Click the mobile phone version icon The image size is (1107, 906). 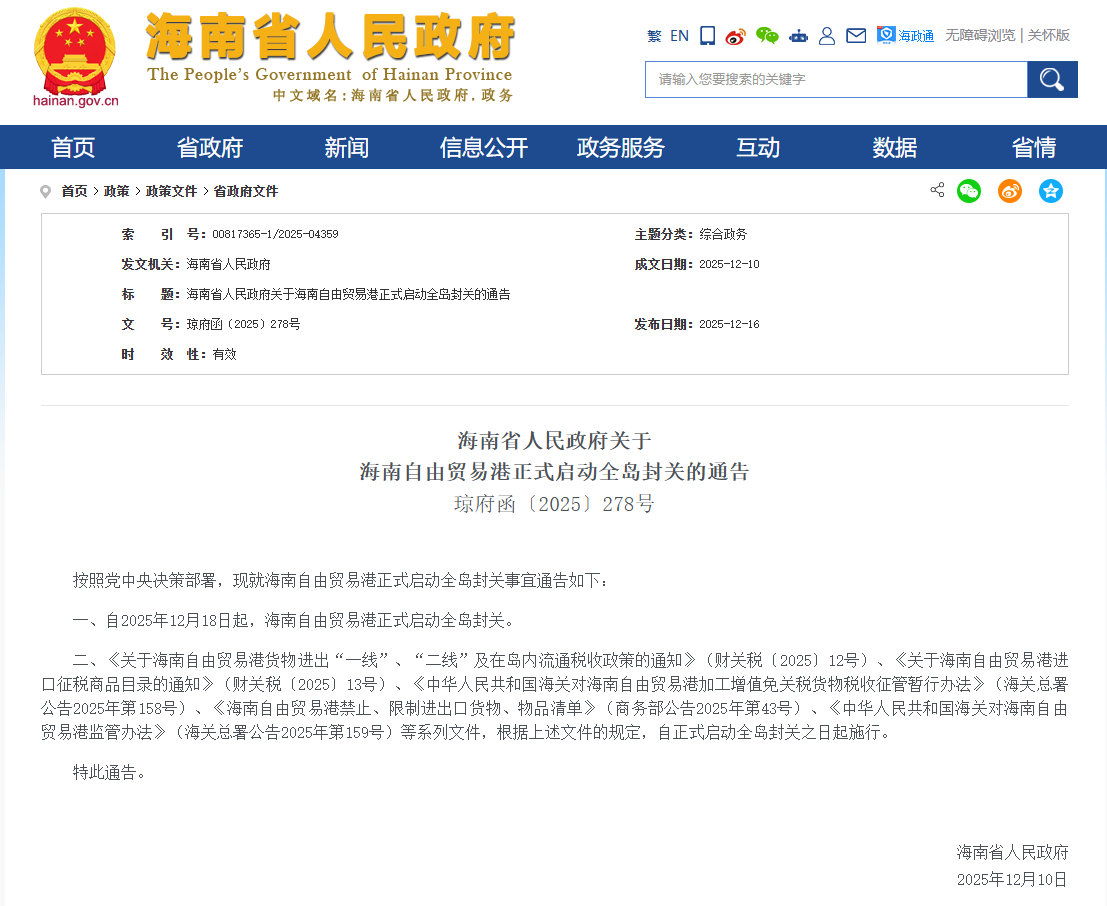click(x=707, y=35)
